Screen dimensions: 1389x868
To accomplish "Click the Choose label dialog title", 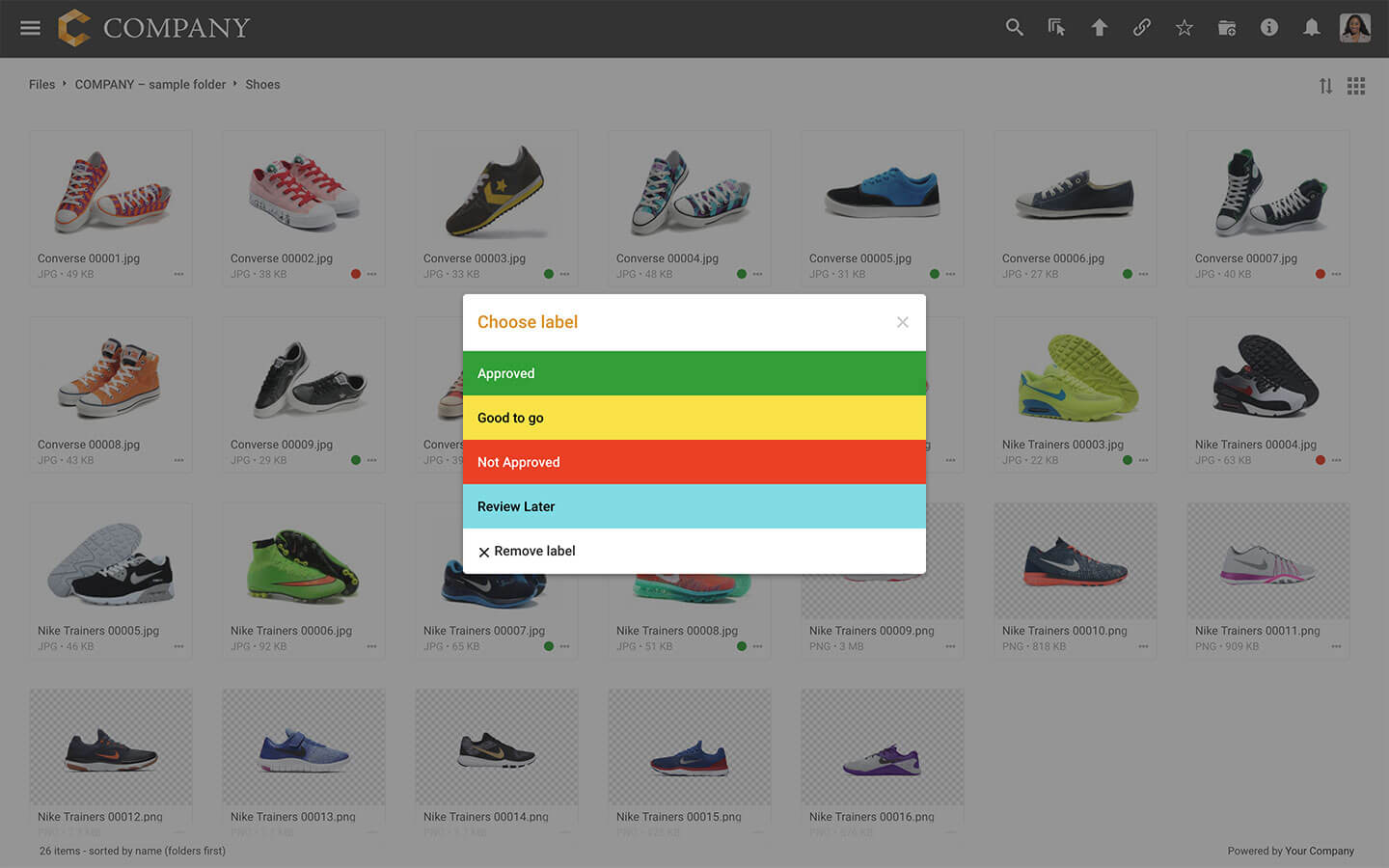I will click(528, 322).
